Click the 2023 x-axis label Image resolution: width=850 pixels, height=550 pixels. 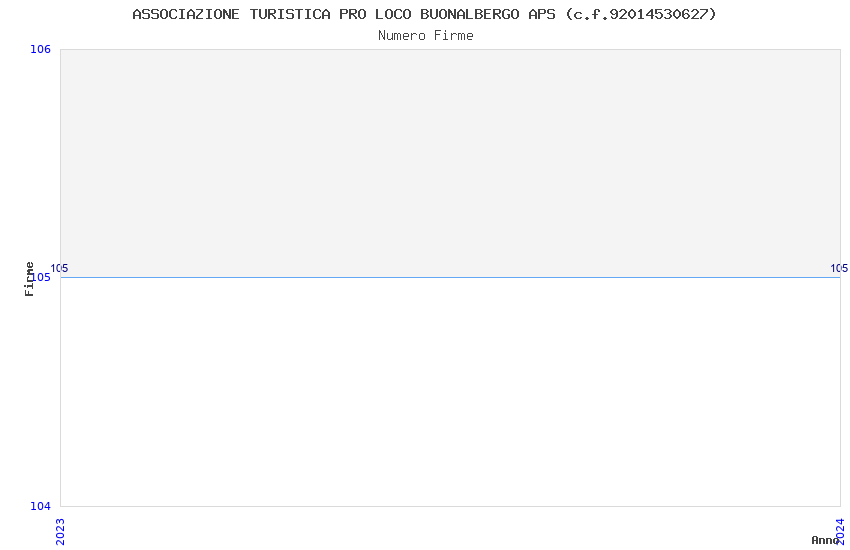click(x=60, y=532)
